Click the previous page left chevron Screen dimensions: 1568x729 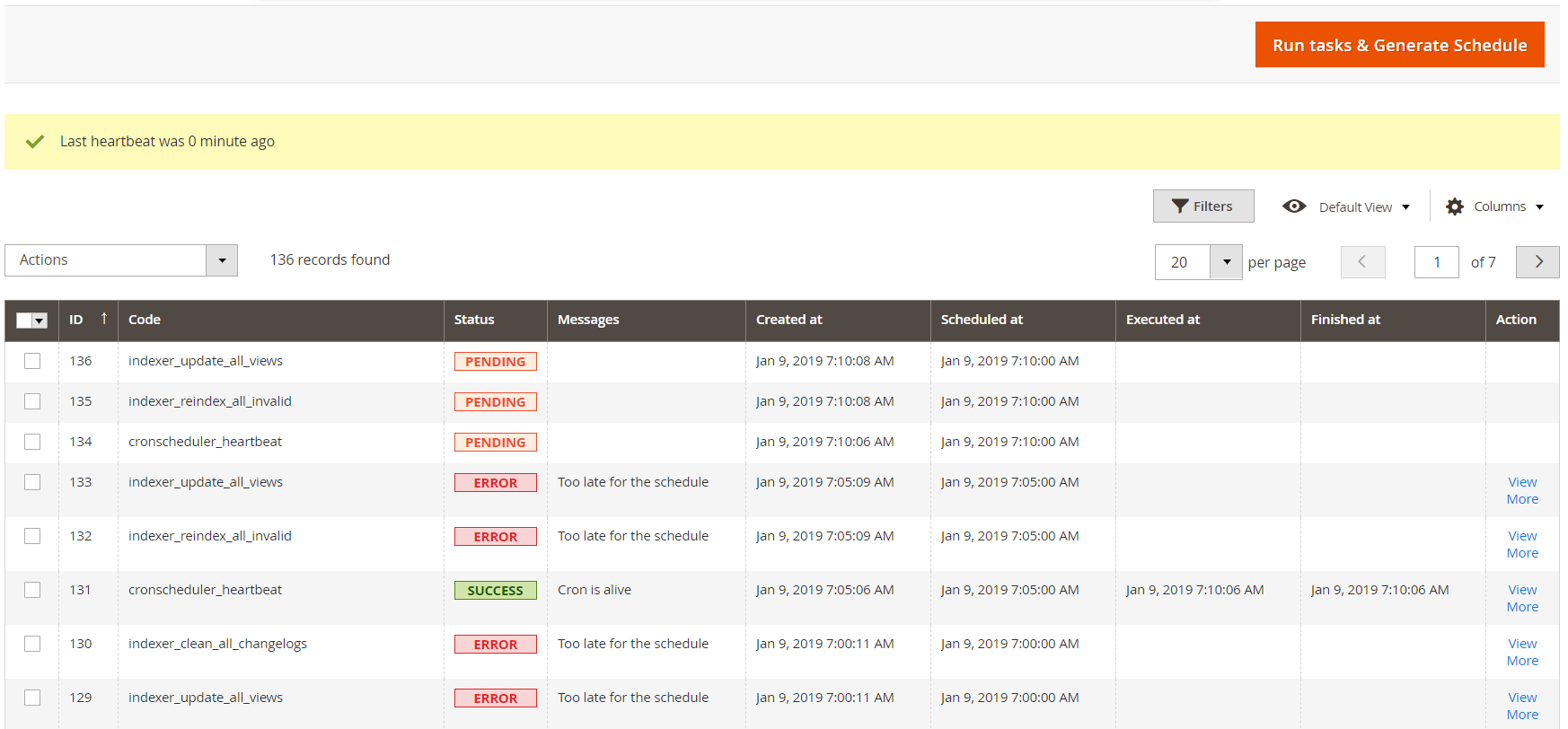tap(1363, 262)
